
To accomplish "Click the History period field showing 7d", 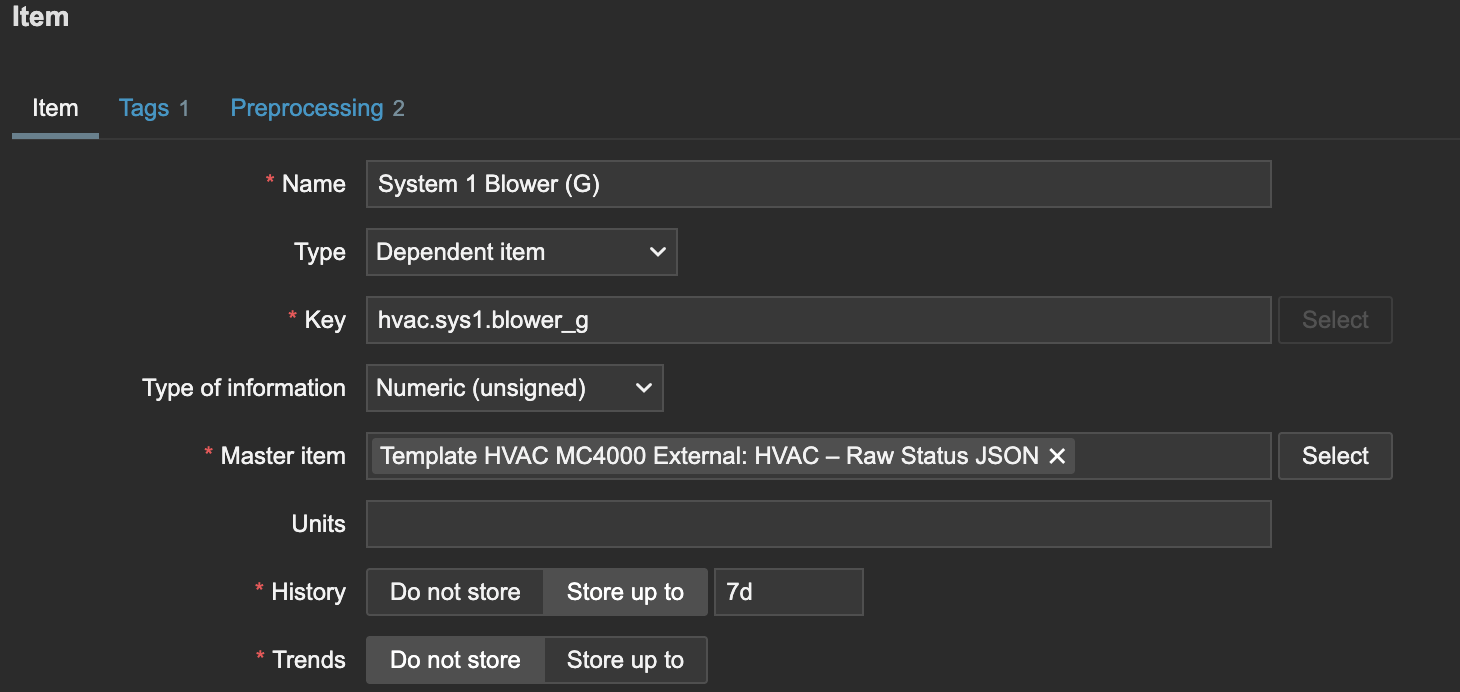I will (787, 592).
